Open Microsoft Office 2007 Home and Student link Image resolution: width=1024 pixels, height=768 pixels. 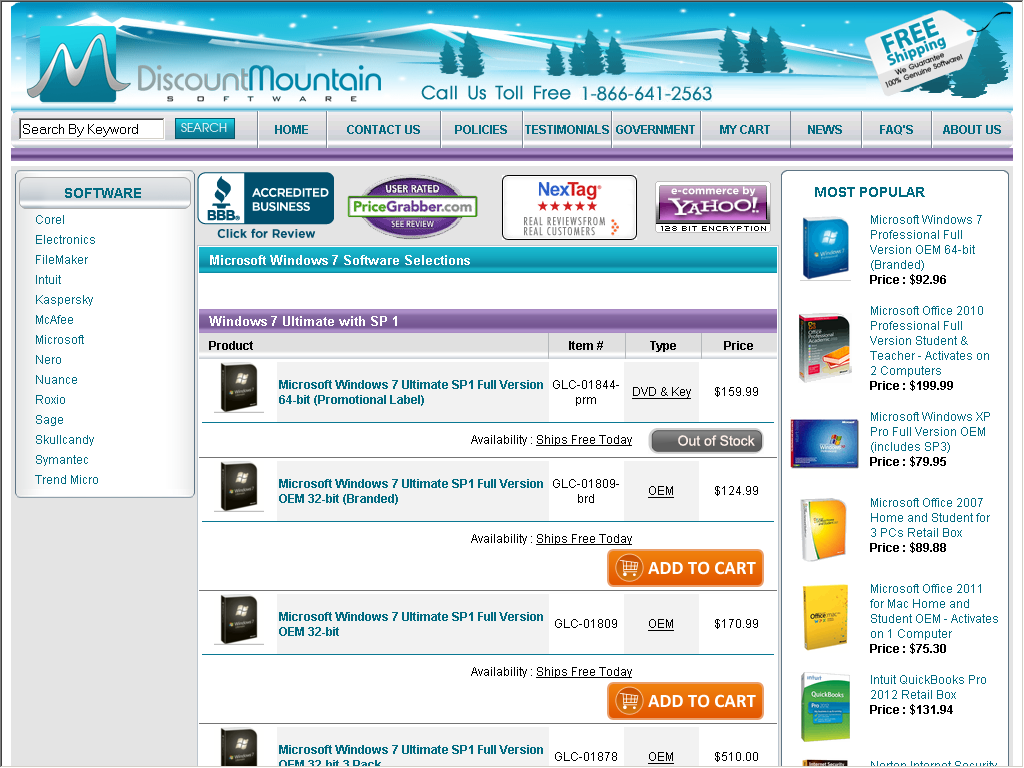[930, 518]
